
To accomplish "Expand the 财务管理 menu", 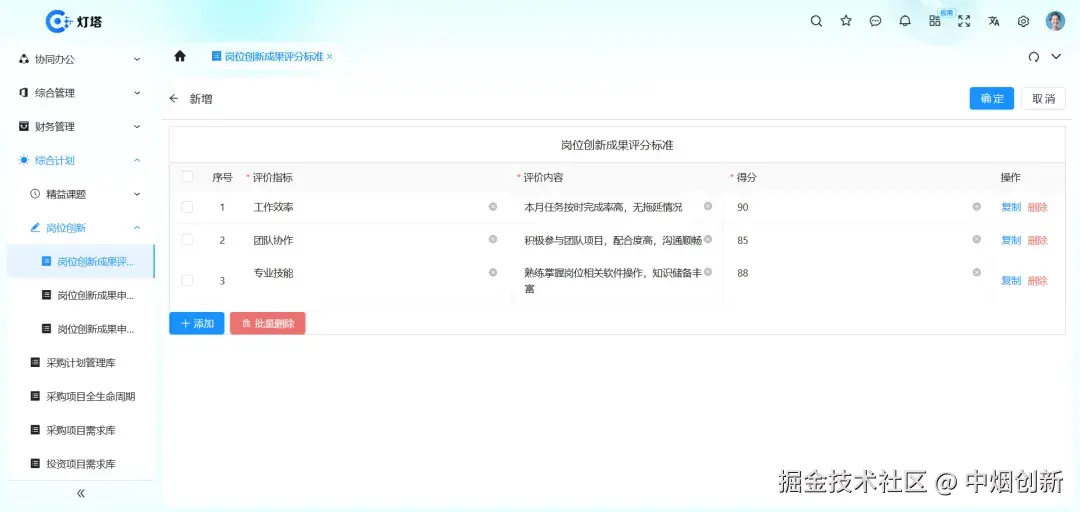I will click(x=80, y=127).
